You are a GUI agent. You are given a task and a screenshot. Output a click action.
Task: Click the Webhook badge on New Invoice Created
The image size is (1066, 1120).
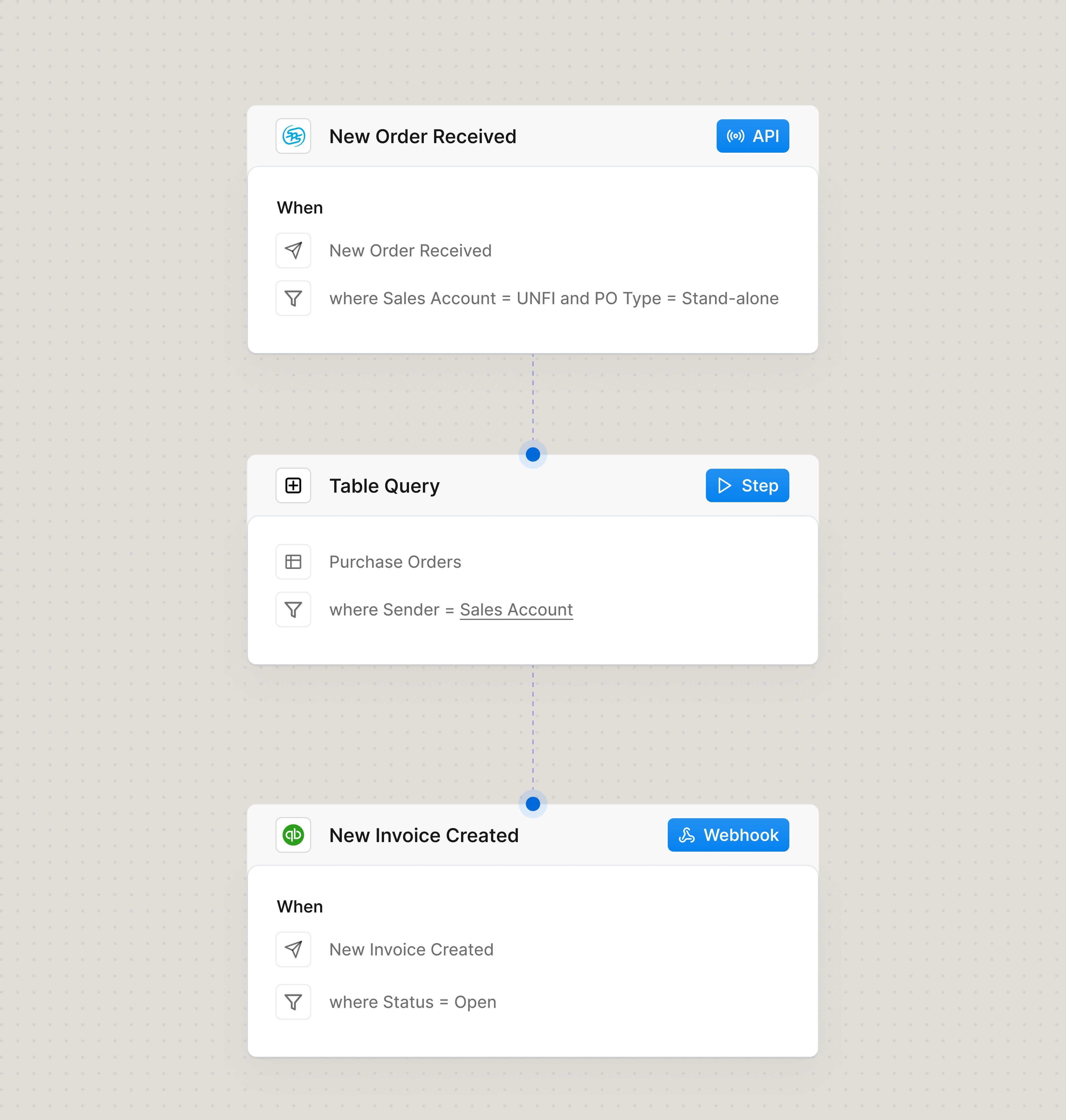pos(728,835)
